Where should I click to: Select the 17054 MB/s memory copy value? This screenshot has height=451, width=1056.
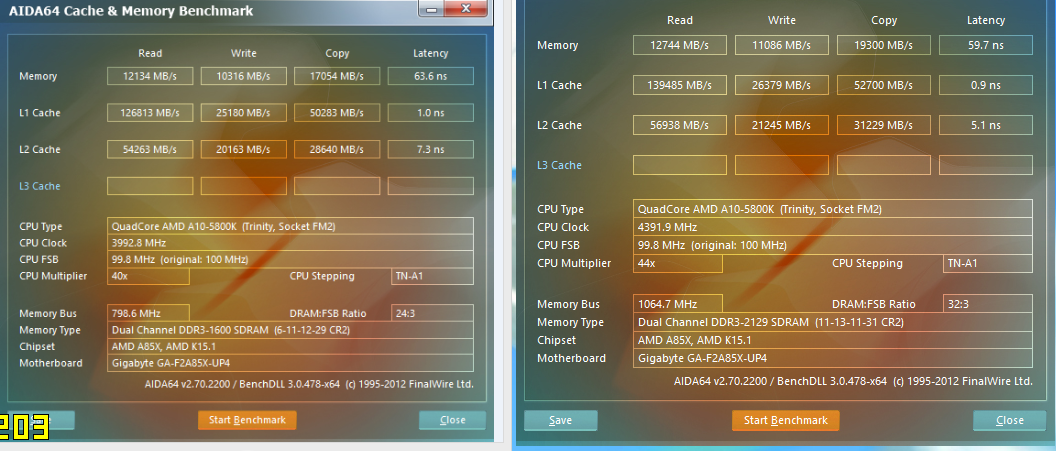click(337, 76)
